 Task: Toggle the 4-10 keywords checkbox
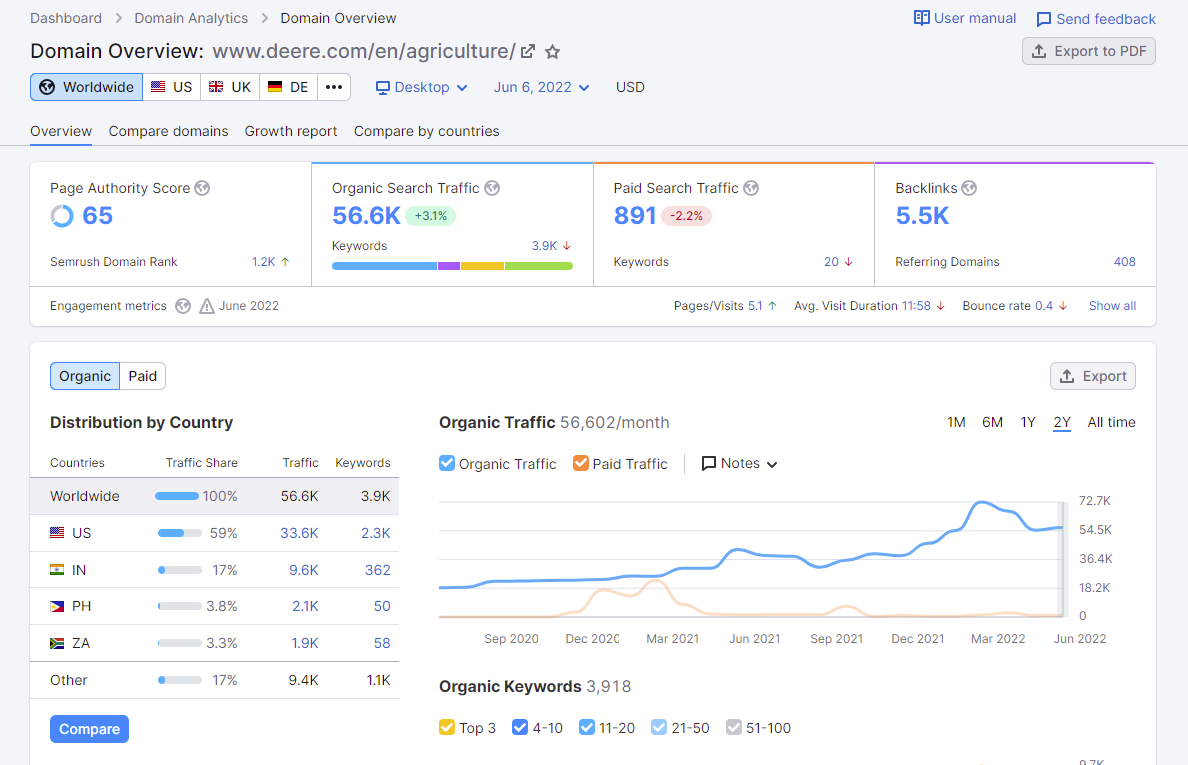[520, 727]
